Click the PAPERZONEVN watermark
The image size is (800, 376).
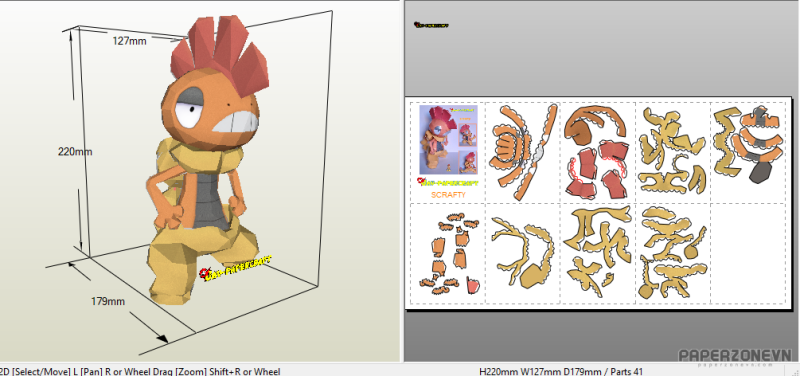coord(735,356)
